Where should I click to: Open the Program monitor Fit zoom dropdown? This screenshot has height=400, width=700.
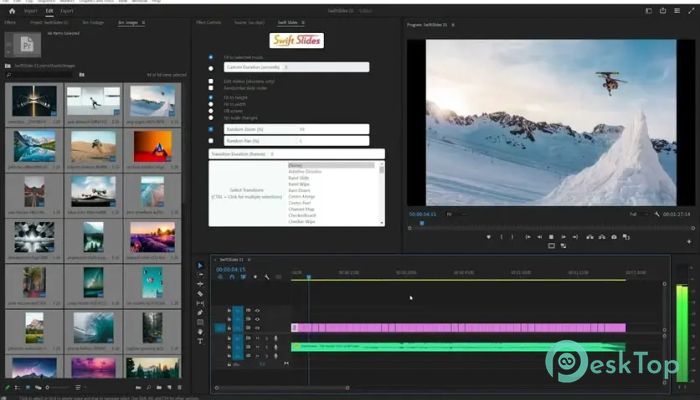pyautogui.click(x=456, y=214)
